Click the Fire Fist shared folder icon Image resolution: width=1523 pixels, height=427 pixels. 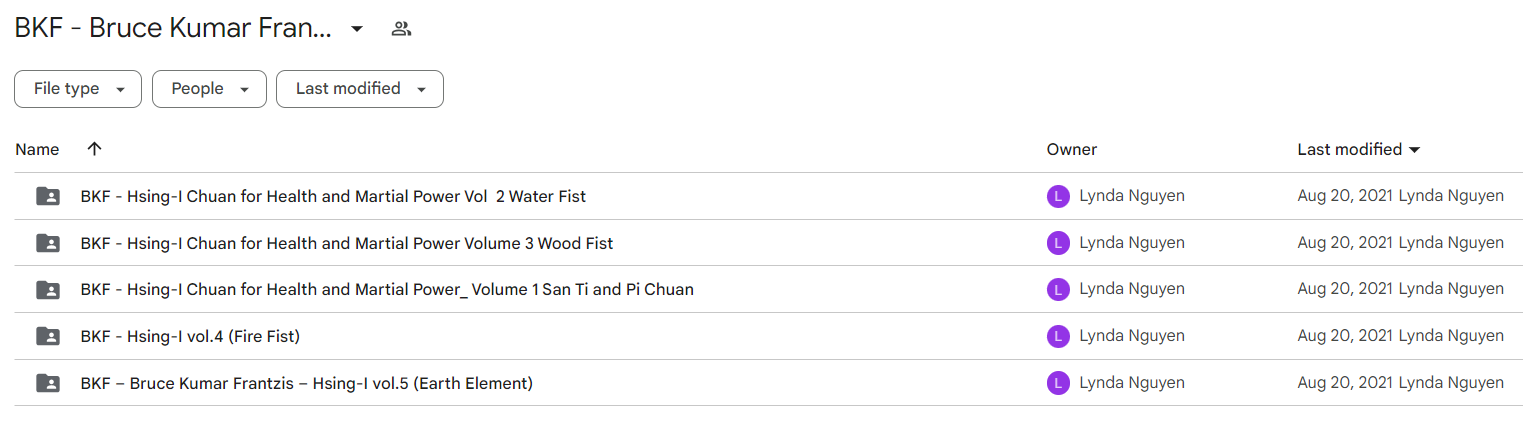[48, 336]
